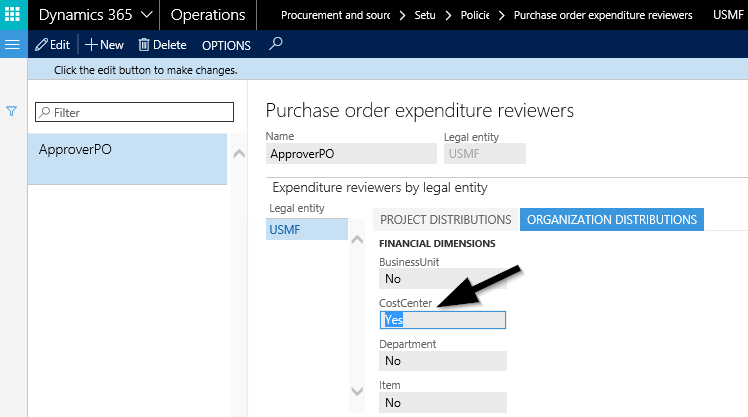The height and width of the screenshot is (417, 748).
Task: Toggle the Department No field
Action: point(442,361)
